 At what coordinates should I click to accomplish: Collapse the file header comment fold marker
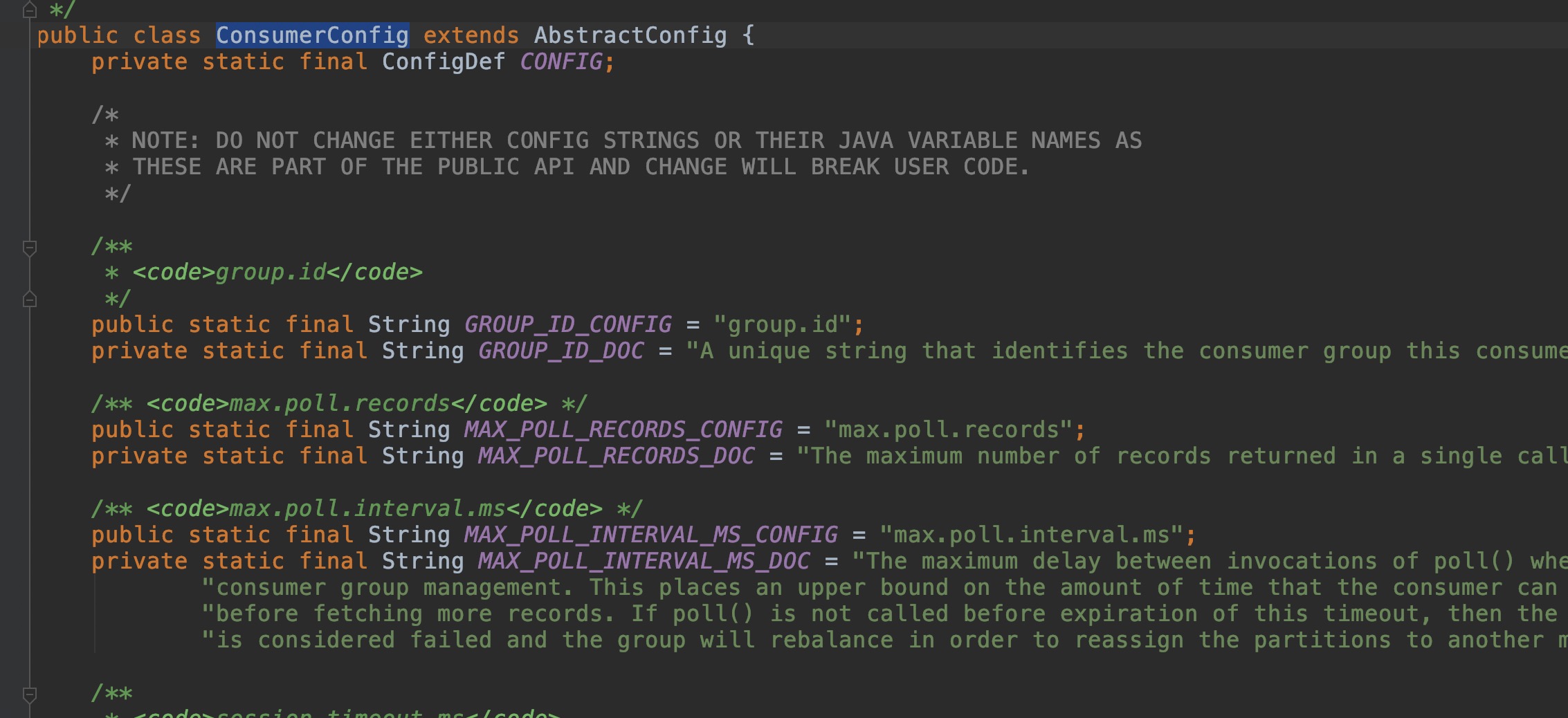29,10
